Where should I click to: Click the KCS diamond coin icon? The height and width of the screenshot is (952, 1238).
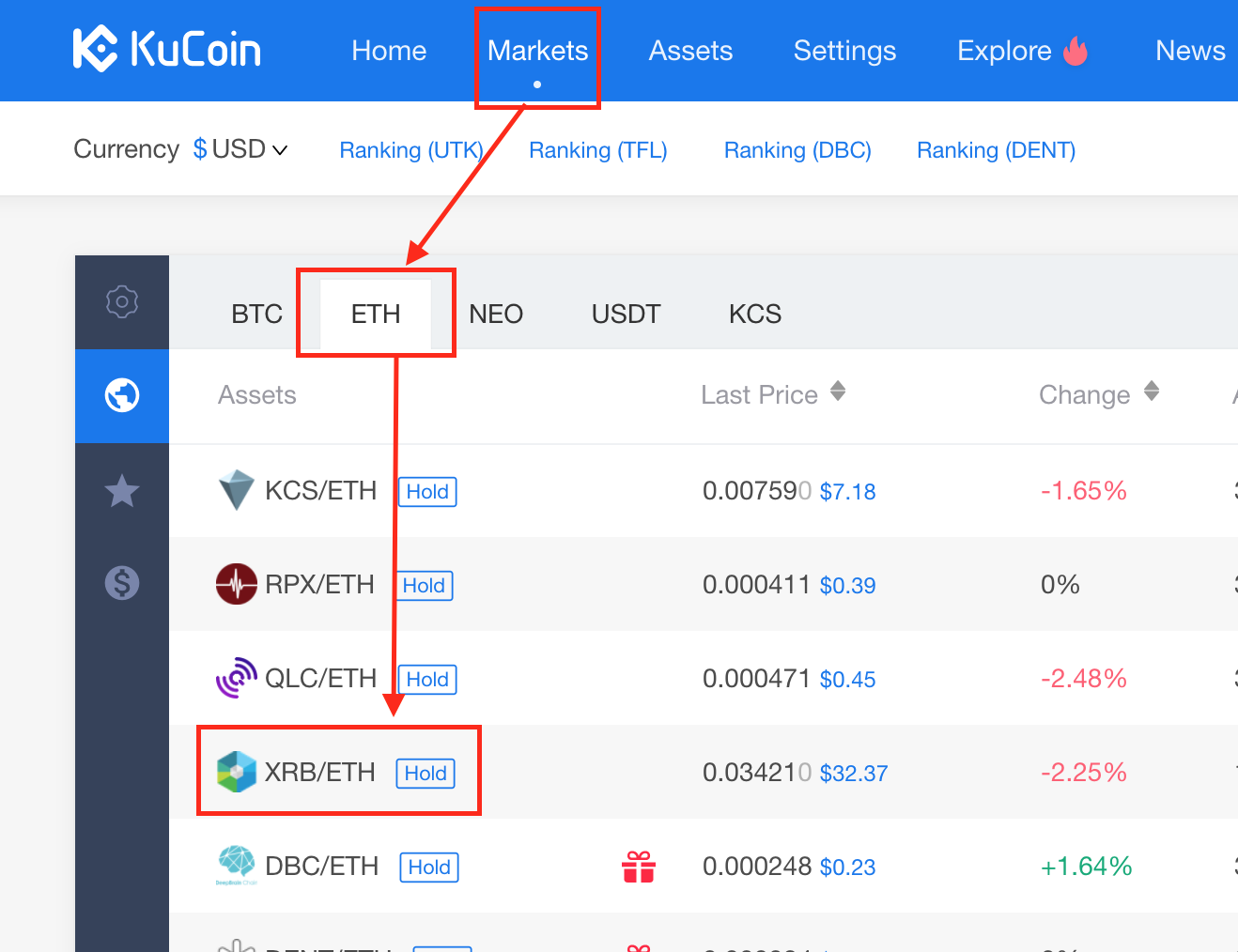coord(236,490)
